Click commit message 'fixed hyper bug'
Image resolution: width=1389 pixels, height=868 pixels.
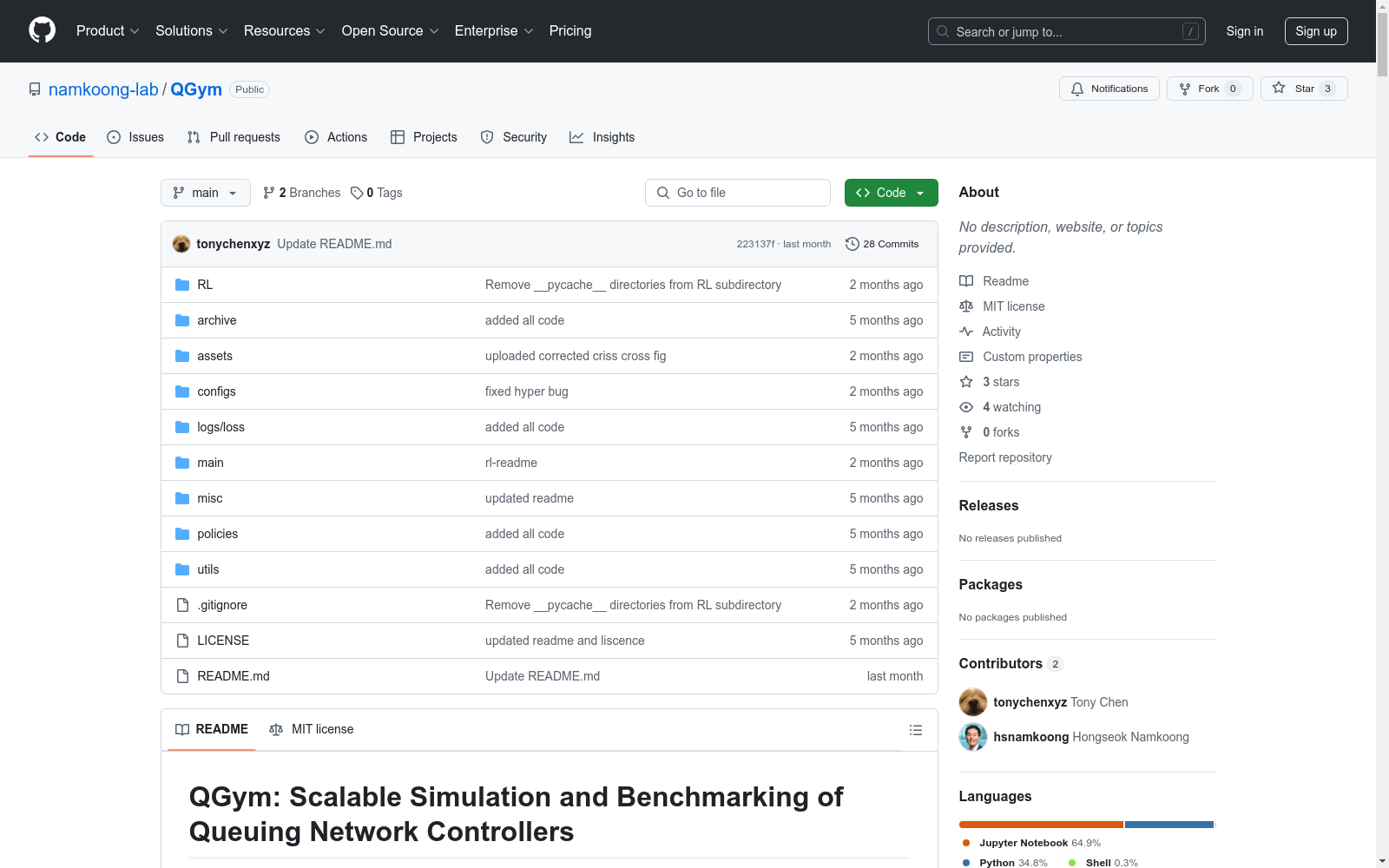point(527,391)
